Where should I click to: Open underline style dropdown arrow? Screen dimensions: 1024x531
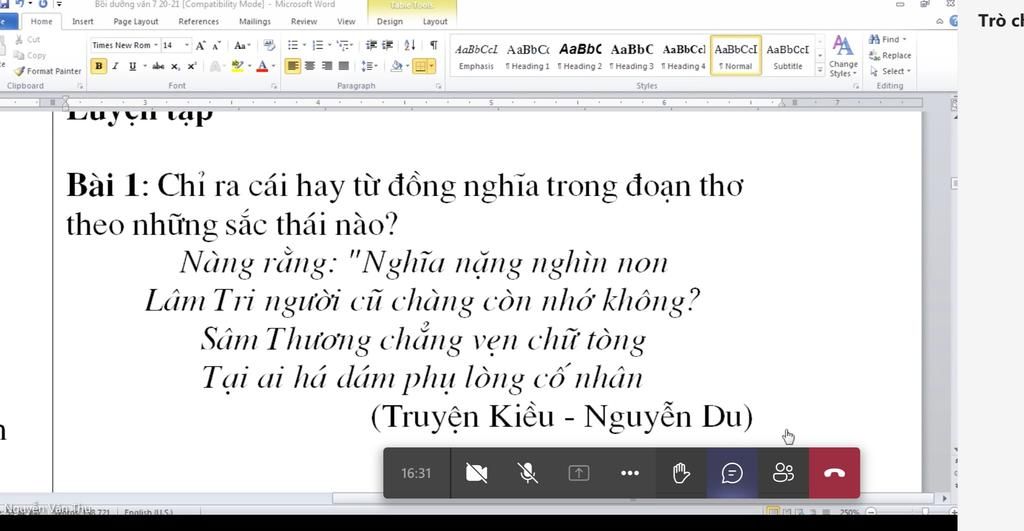coord(144,66)
